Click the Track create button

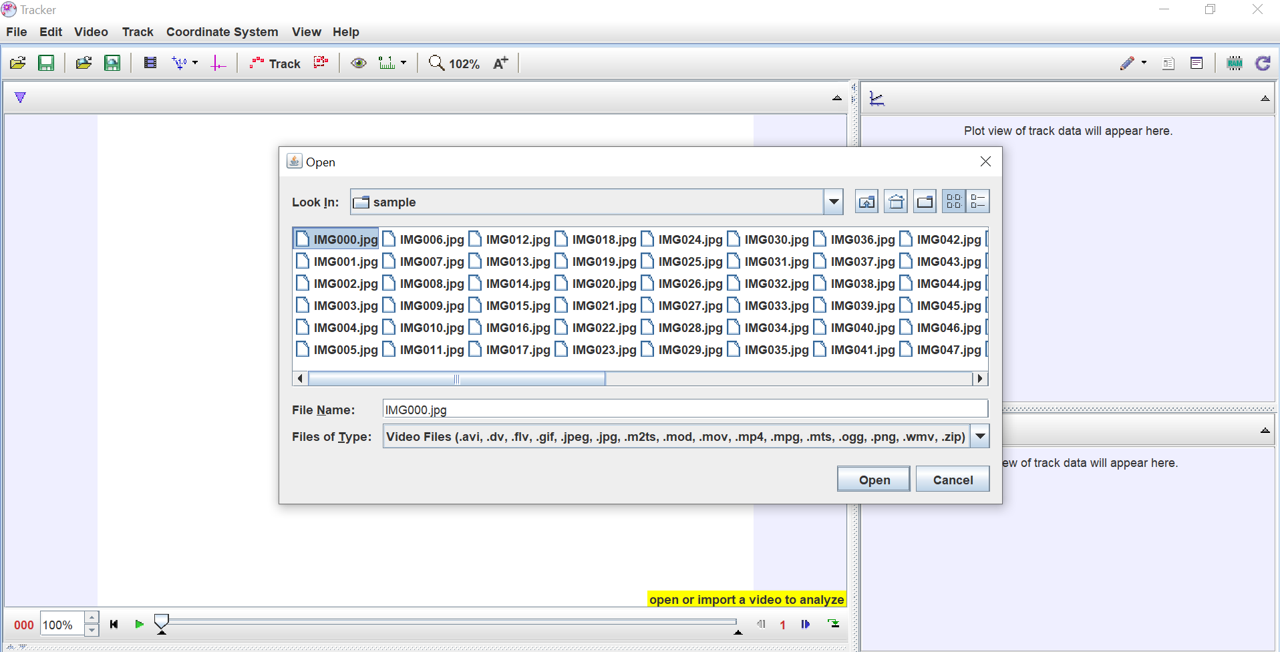[x=275, y=63]
